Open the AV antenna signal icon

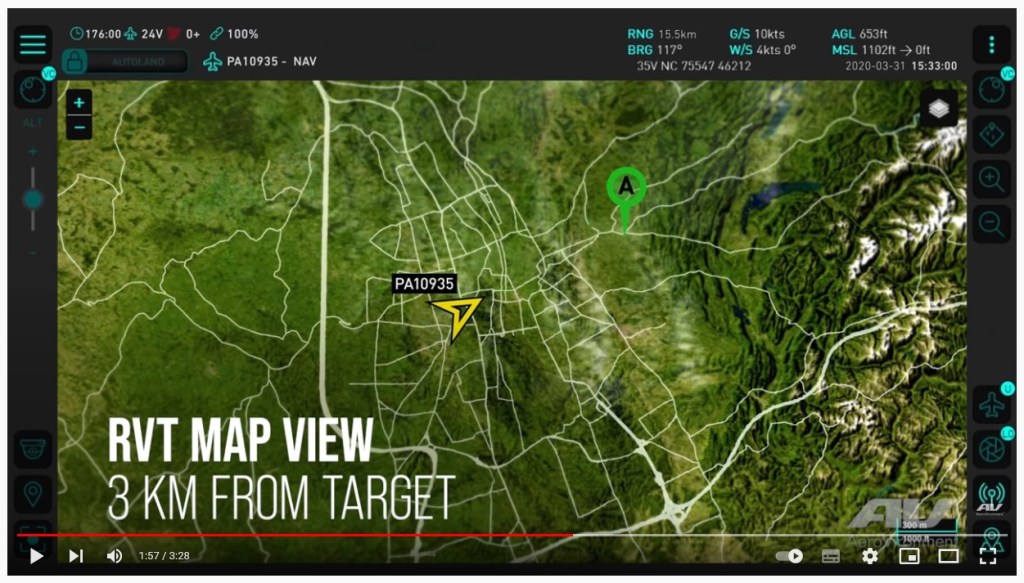coord(991,494)
